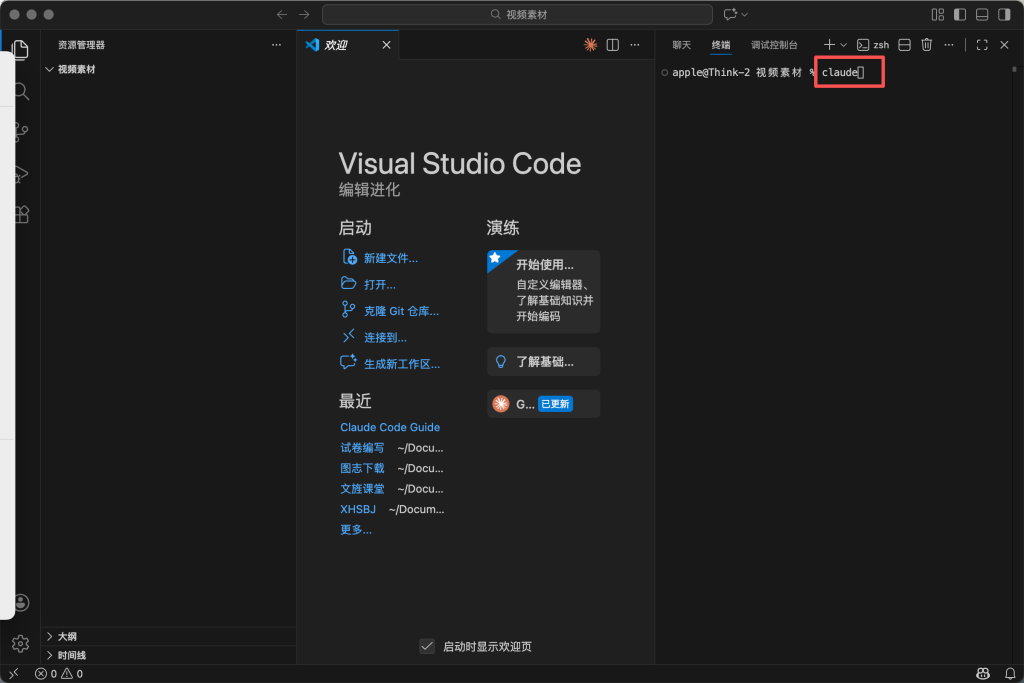Open recent project Claude Code Guide
The height and width of the screenshot is (683, 1024).
point(390,427)
